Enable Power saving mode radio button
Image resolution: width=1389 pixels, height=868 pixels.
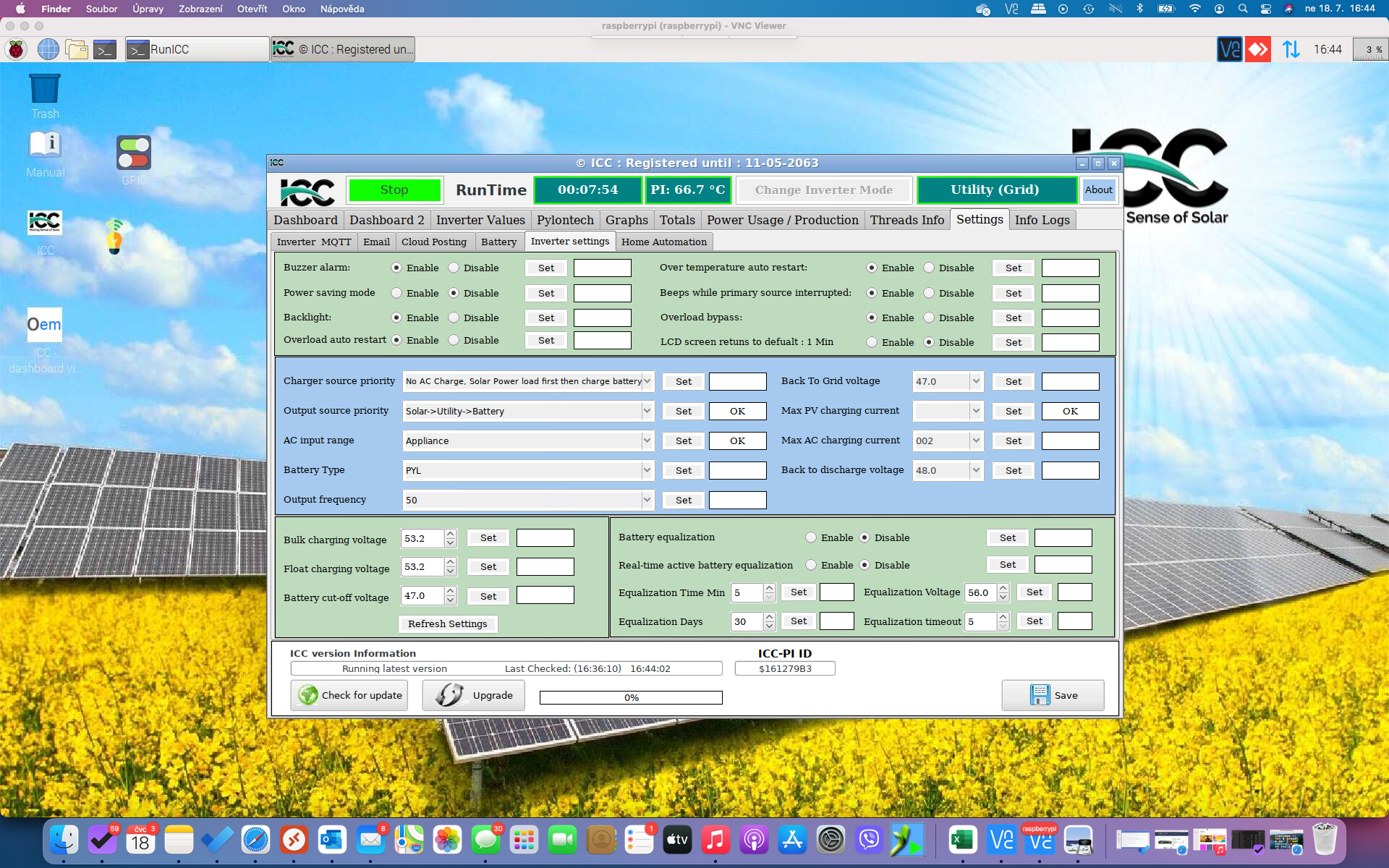click(396, 293)
